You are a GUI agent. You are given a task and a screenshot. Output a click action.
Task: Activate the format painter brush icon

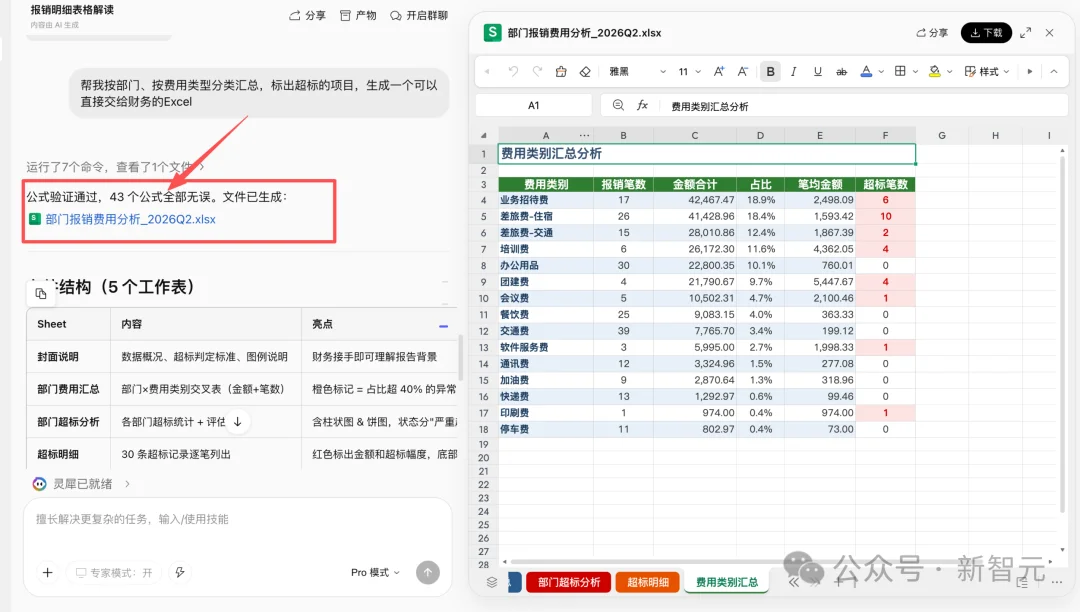coord(561,72)
